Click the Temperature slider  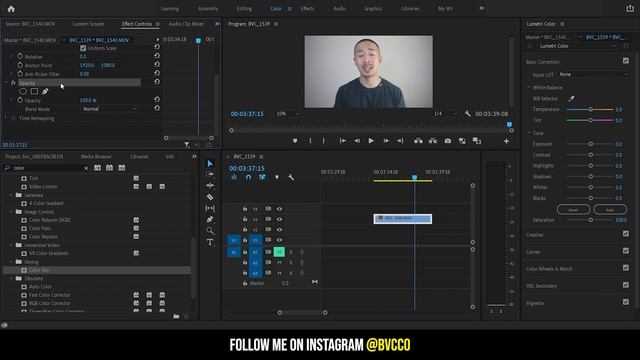(x=590, y=109)
